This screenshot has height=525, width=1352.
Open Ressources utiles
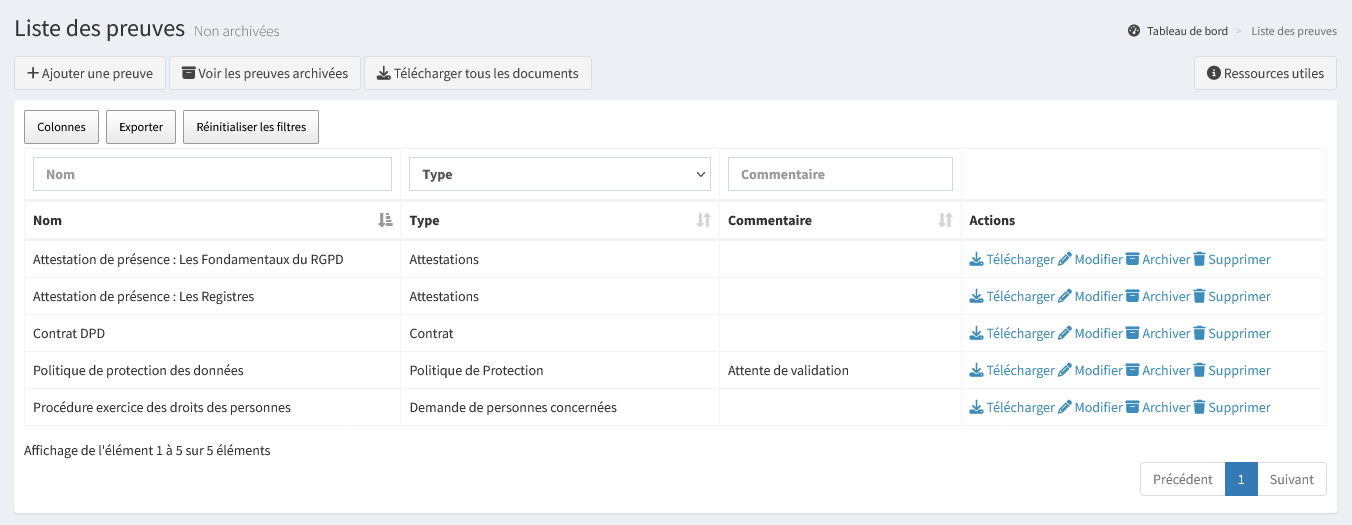[x=1265, y=73]
